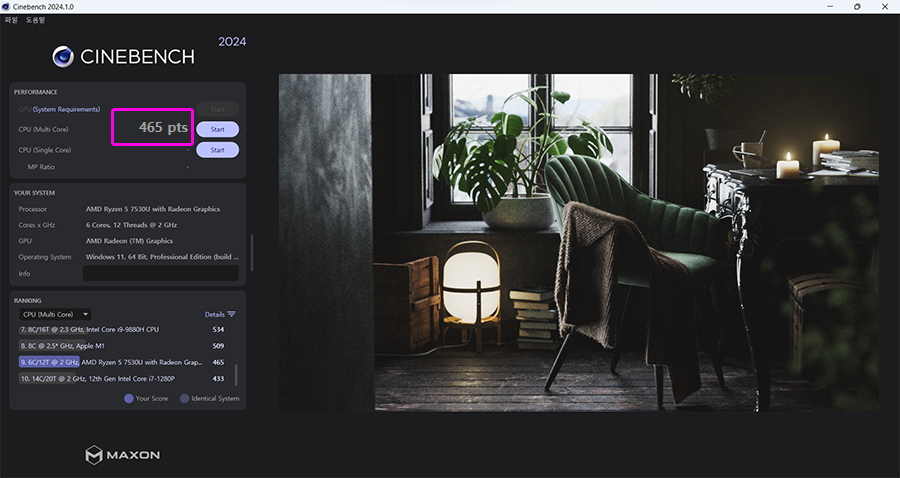This screenshot has height=478, width=900.
Task: Click the score 509 in the ranking
Action: point(218,346)
